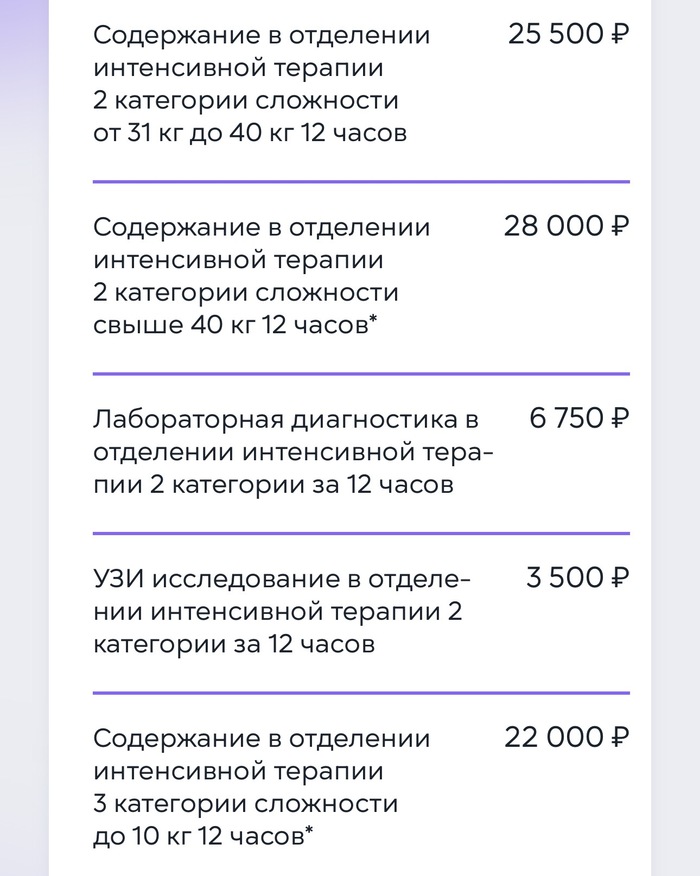Viewport: 700px width, 876px height.
Task: Click the asterisk after 'свыше 40 кг 12 часов'
Action: (373, 320)
